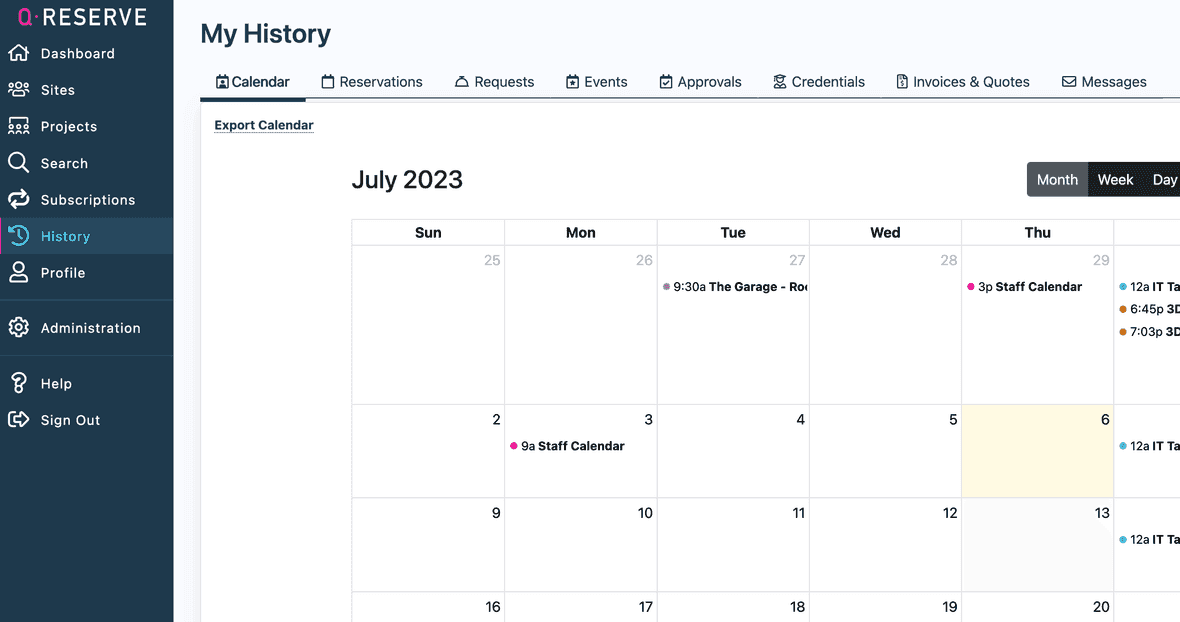Click the Dashboard home icon in sidebar
The width and height of the screenshot is (1180, 622).
pos(18,53)
